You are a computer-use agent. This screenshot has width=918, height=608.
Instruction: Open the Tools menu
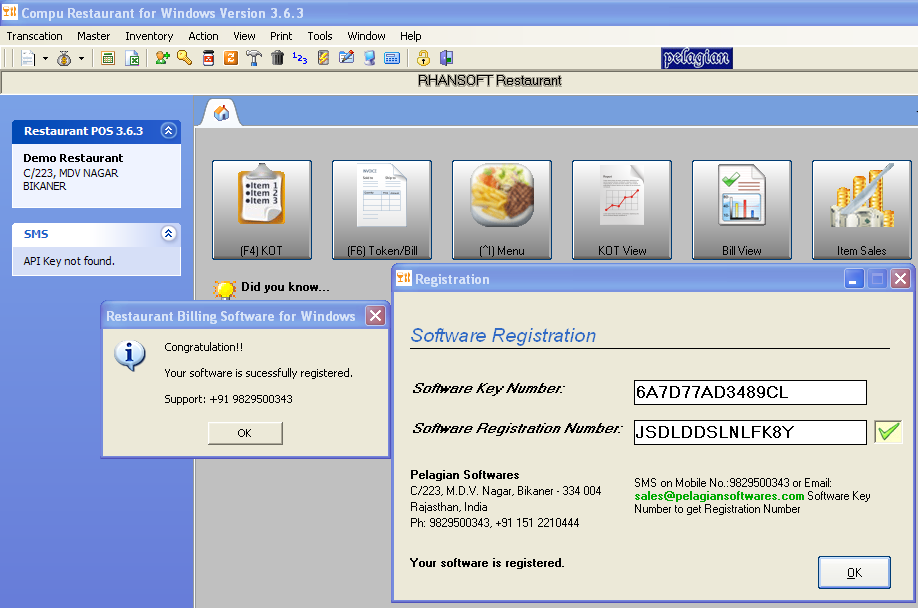(x=320, y=36)
